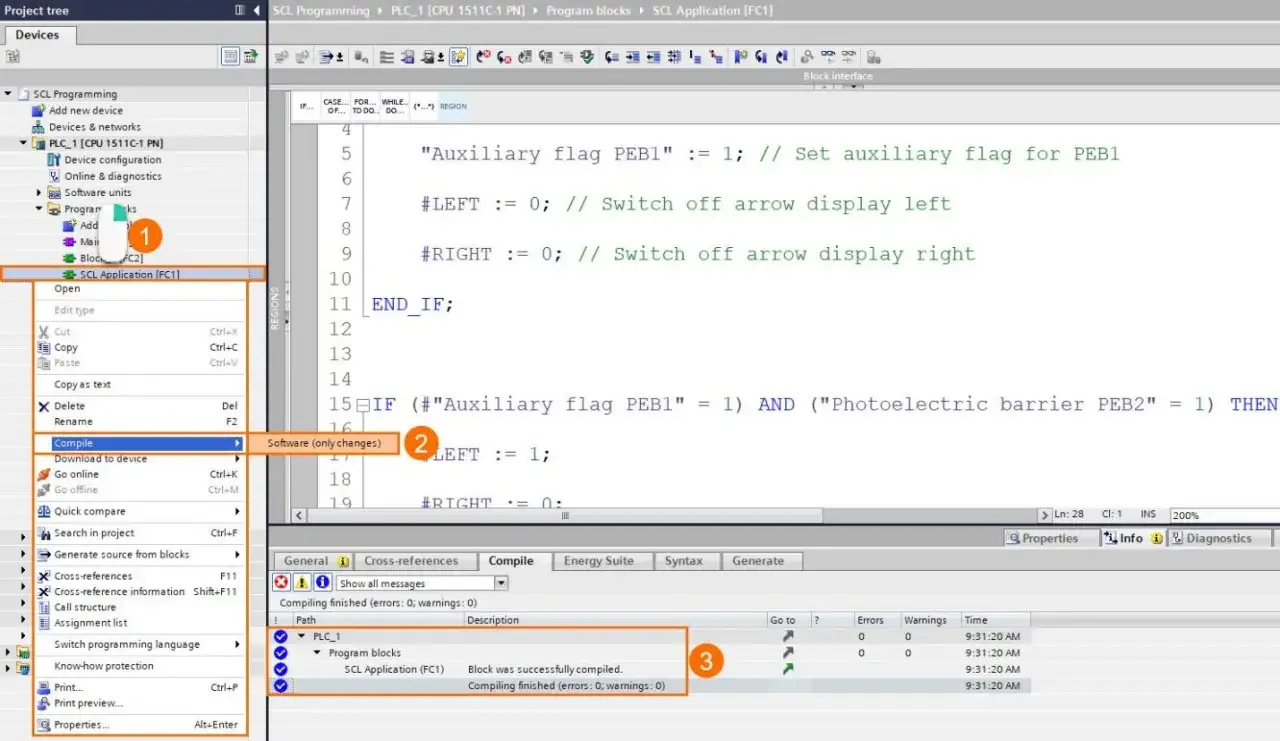Switch to the Syntax tab

click(684, 561)
